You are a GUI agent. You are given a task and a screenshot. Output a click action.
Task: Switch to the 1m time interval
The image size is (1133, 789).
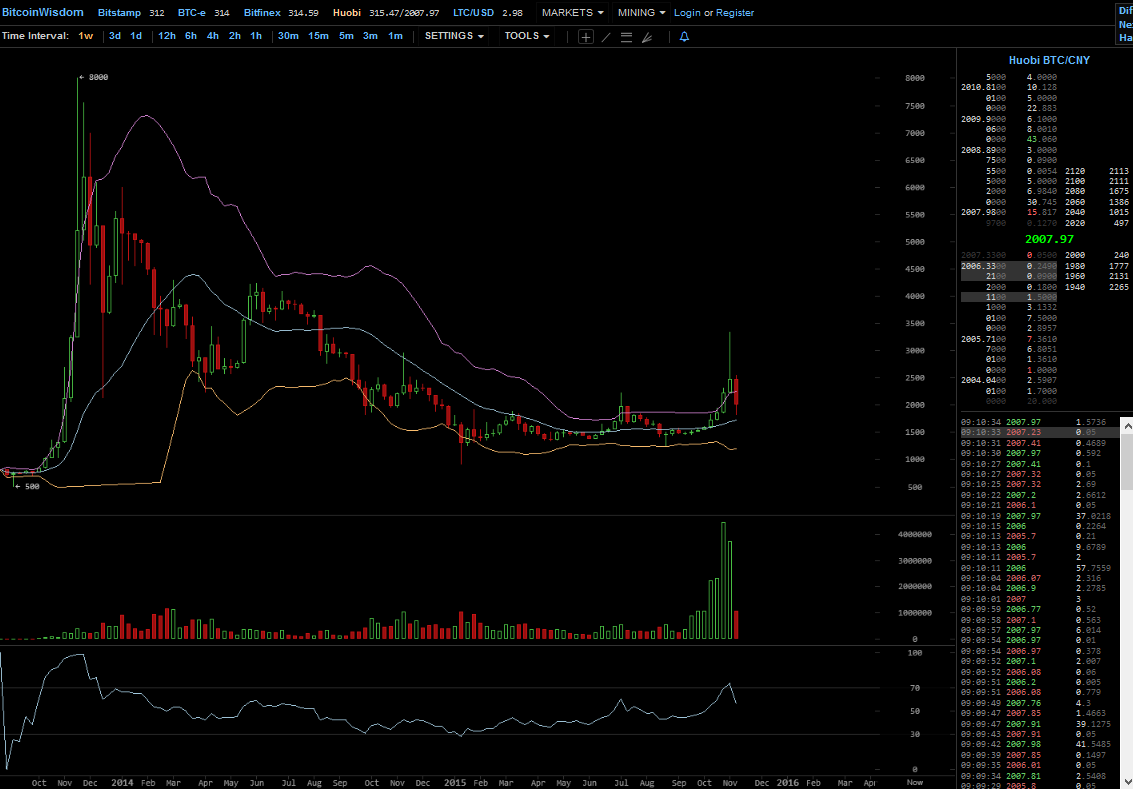(x=395, y=35)
